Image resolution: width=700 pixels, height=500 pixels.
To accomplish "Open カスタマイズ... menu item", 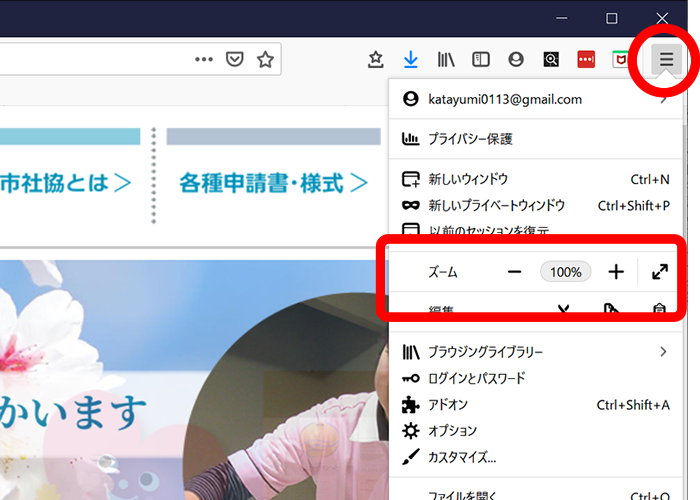I will pyautogui.click(x=535, y=457).
